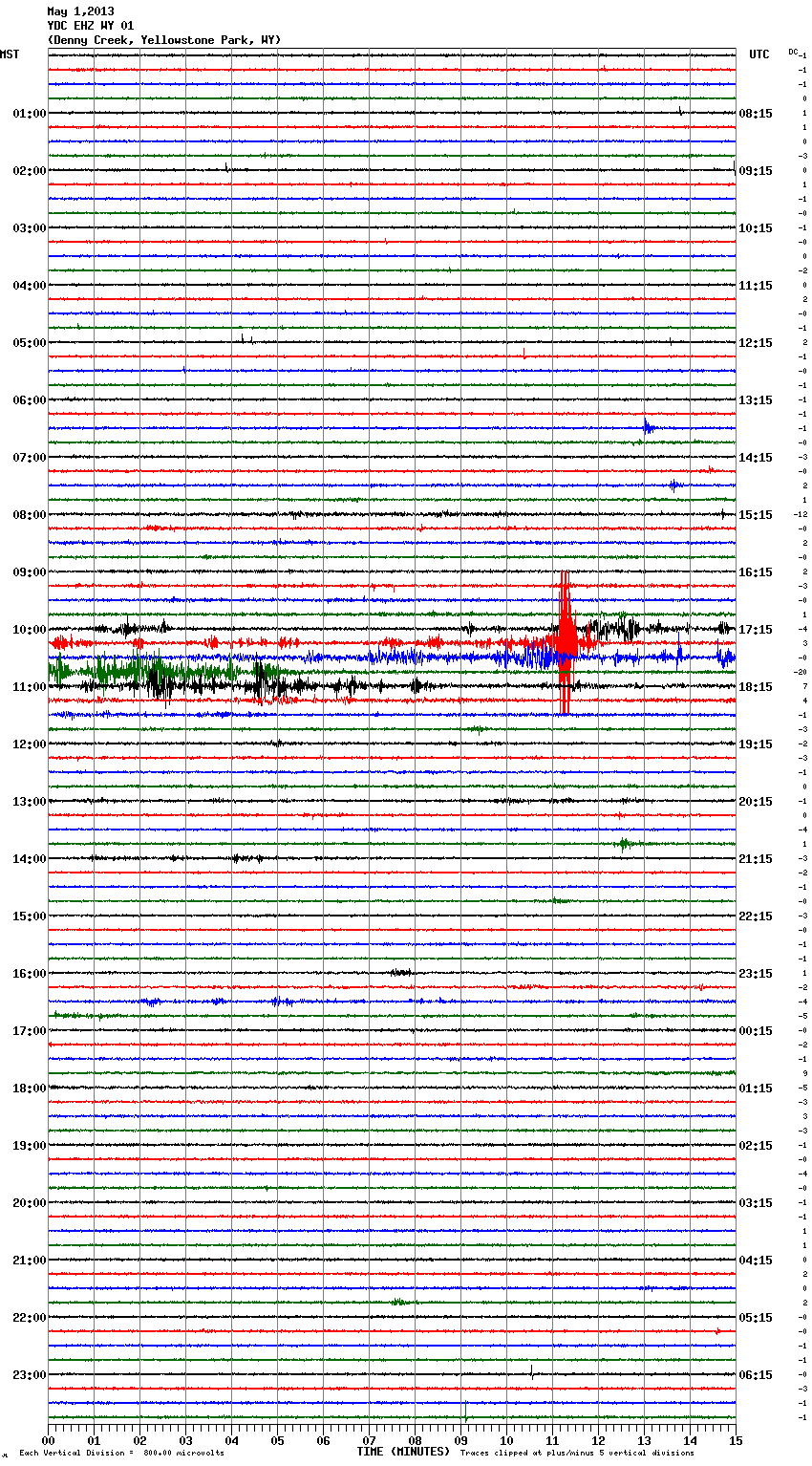Click the 04:15 UTC row label
This screenshot has height=1466, width=812.
tap(756, 1261)
